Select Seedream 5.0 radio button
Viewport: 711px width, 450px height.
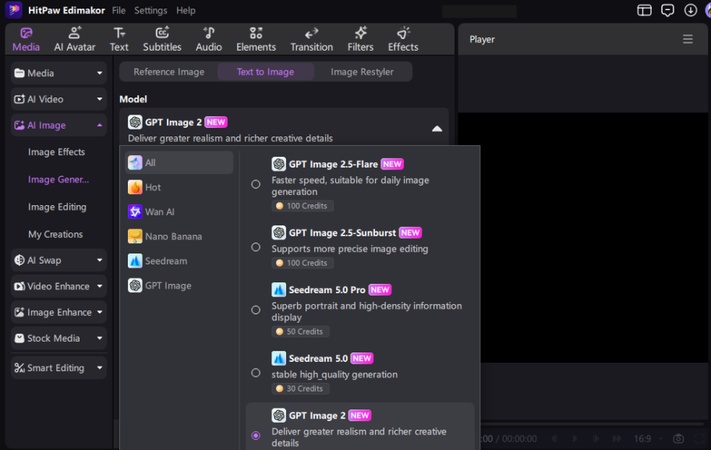[256, 373]
